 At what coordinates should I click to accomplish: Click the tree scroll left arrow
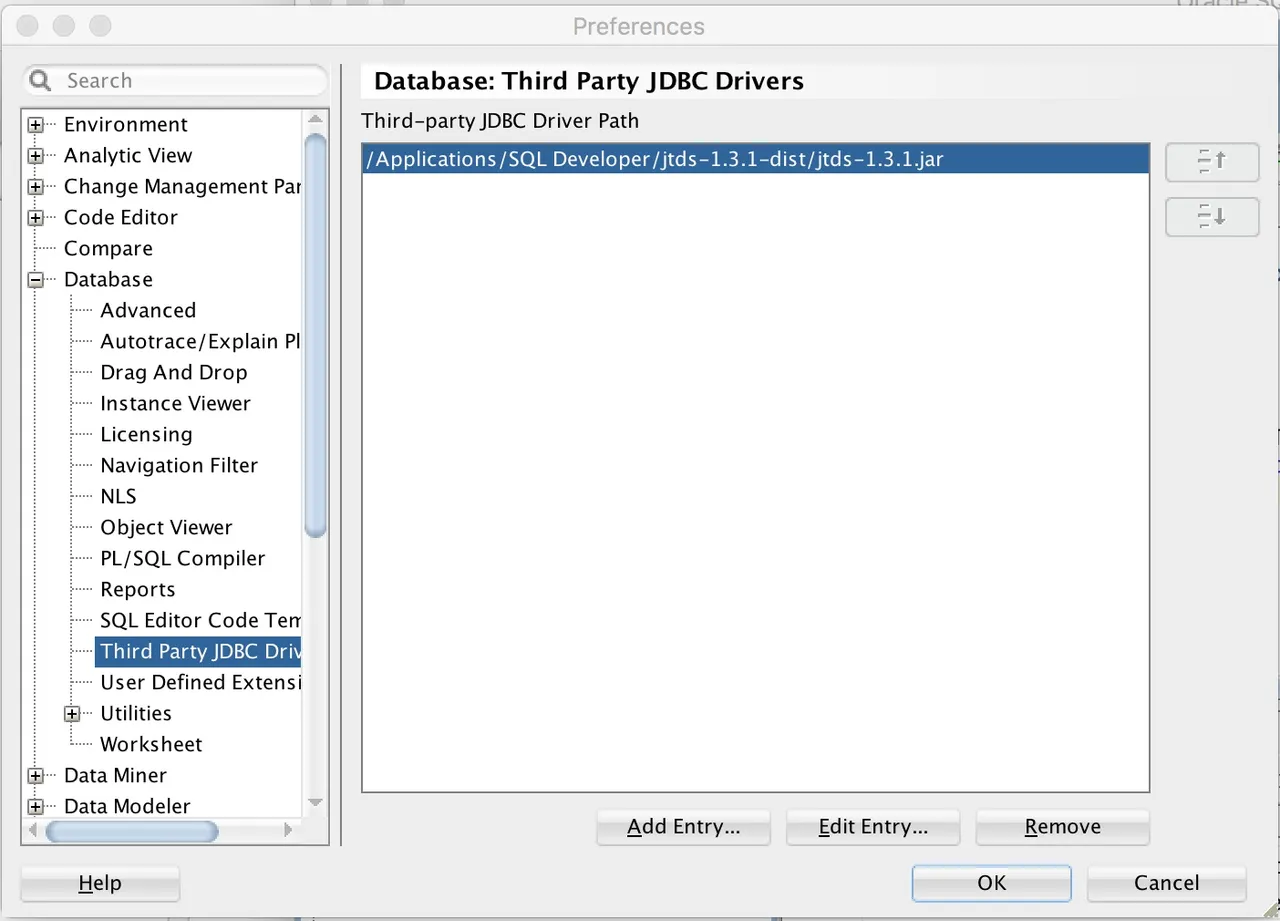34,830
